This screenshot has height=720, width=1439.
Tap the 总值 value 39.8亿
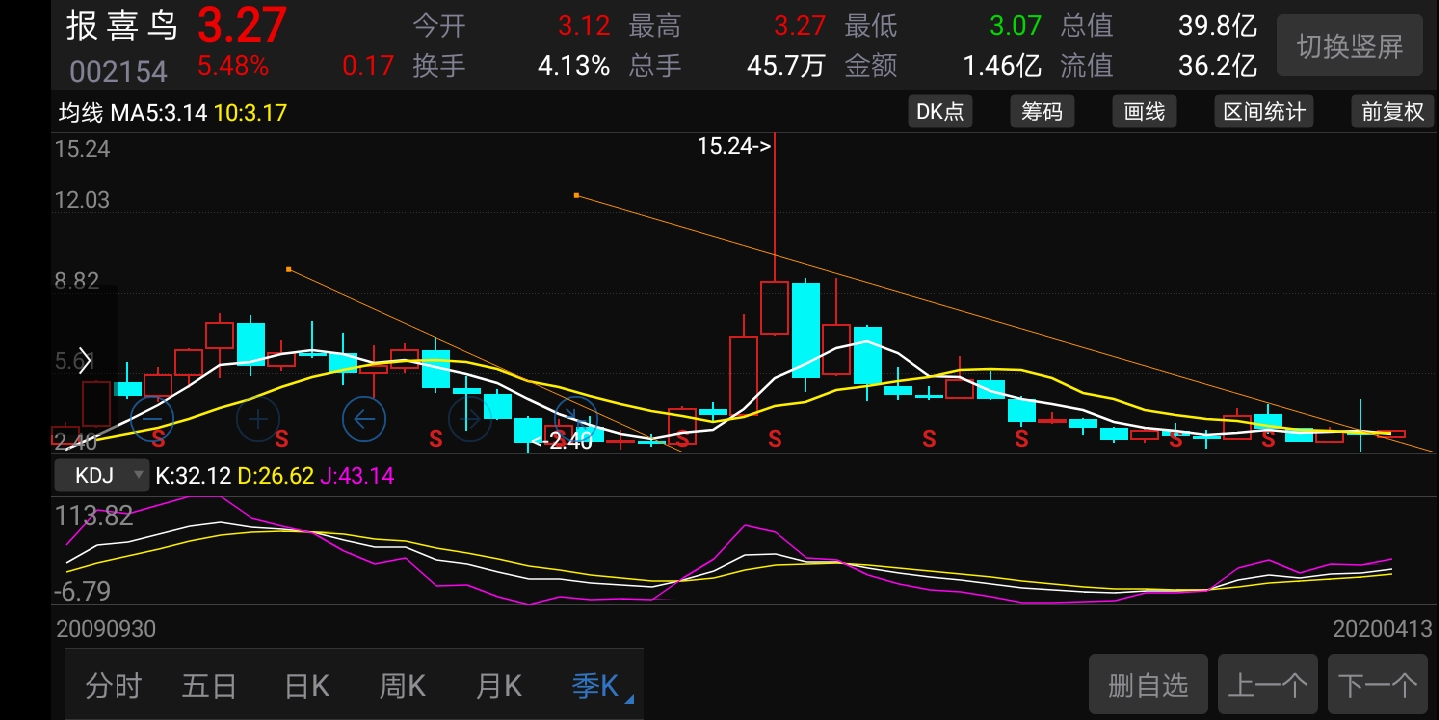1217,25
